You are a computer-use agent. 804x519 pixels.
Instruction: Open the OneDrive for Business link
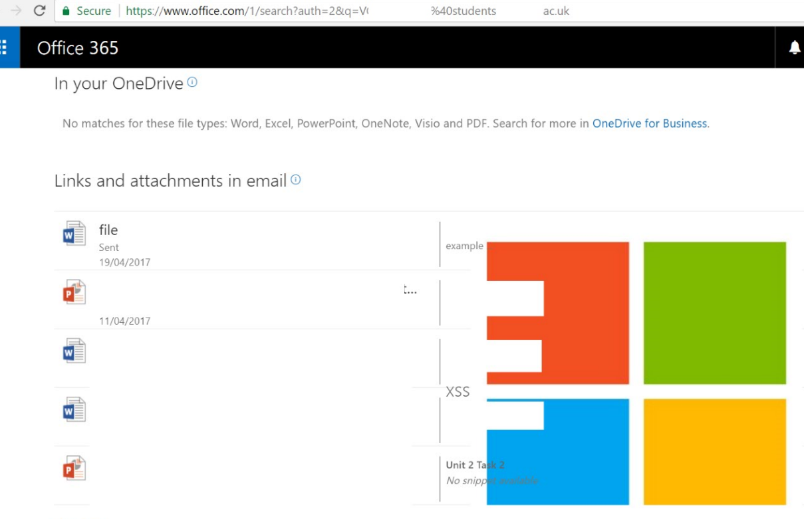(651, 124)
